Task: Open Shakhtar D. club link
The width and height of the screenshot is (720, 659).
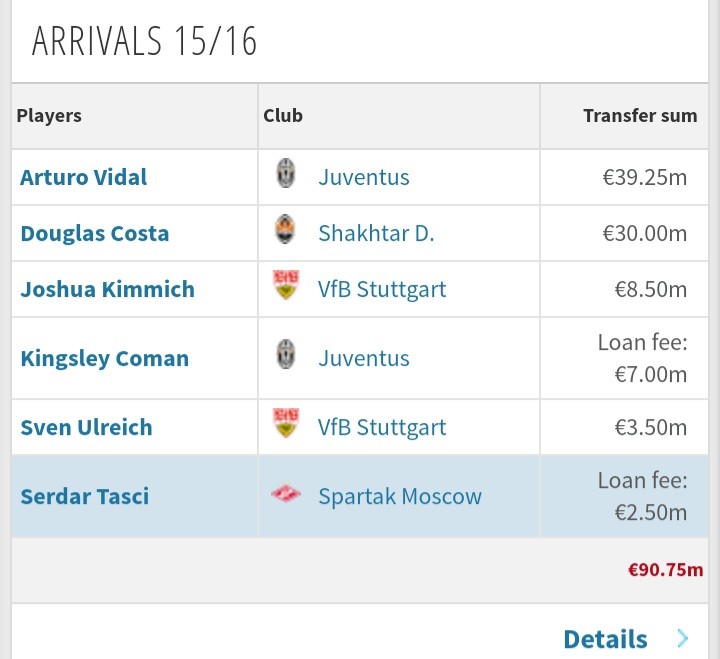Action: (376, 234)
